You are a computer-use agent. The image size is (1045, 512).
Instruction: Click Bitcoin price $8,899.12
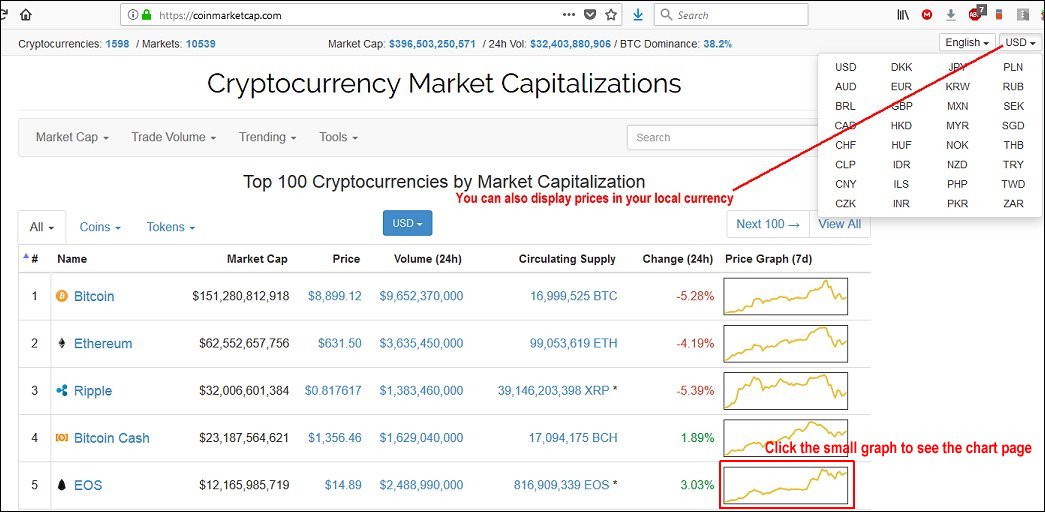point(335,296)
